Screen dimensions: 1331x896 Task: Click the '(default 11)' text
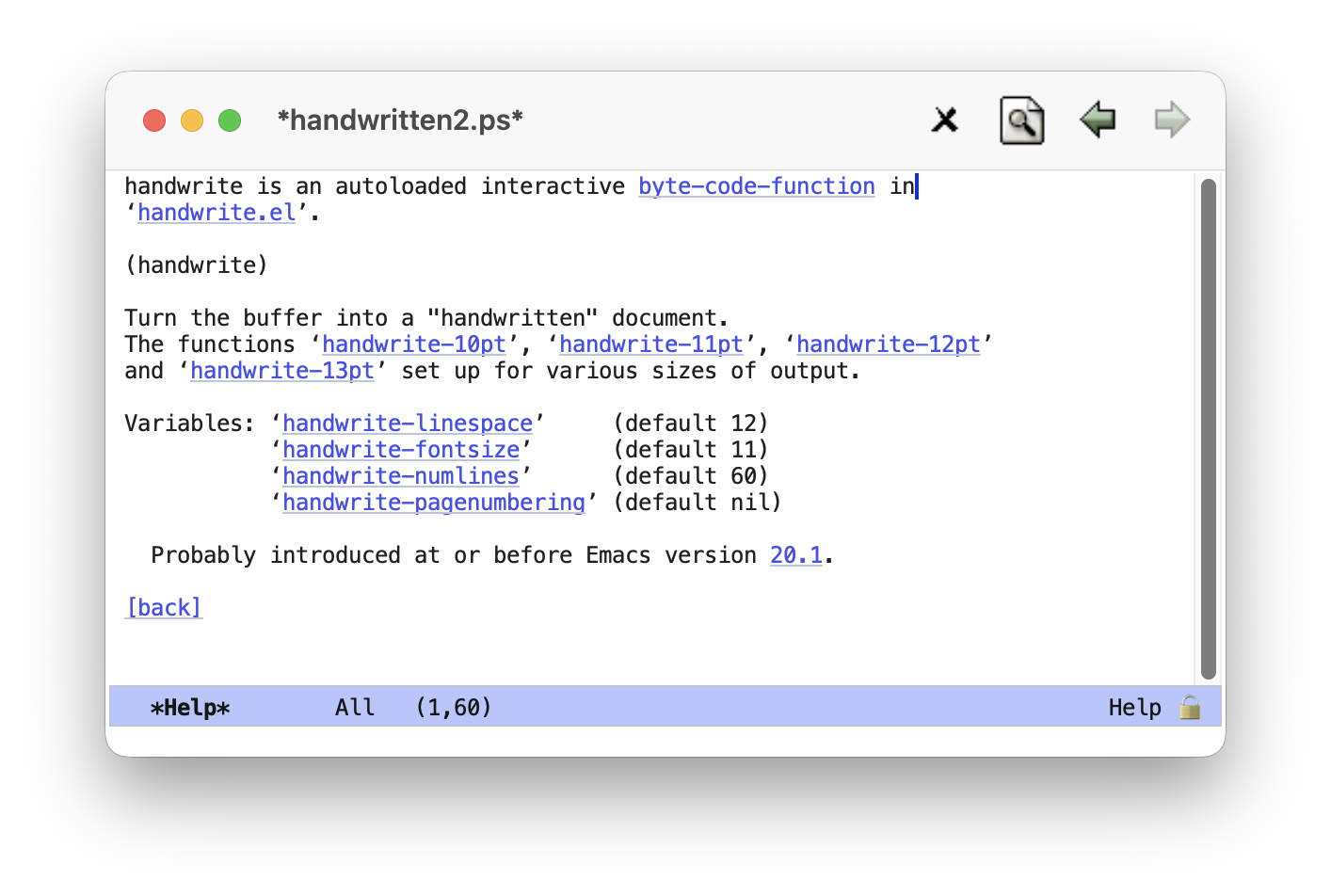pos(691,450)
